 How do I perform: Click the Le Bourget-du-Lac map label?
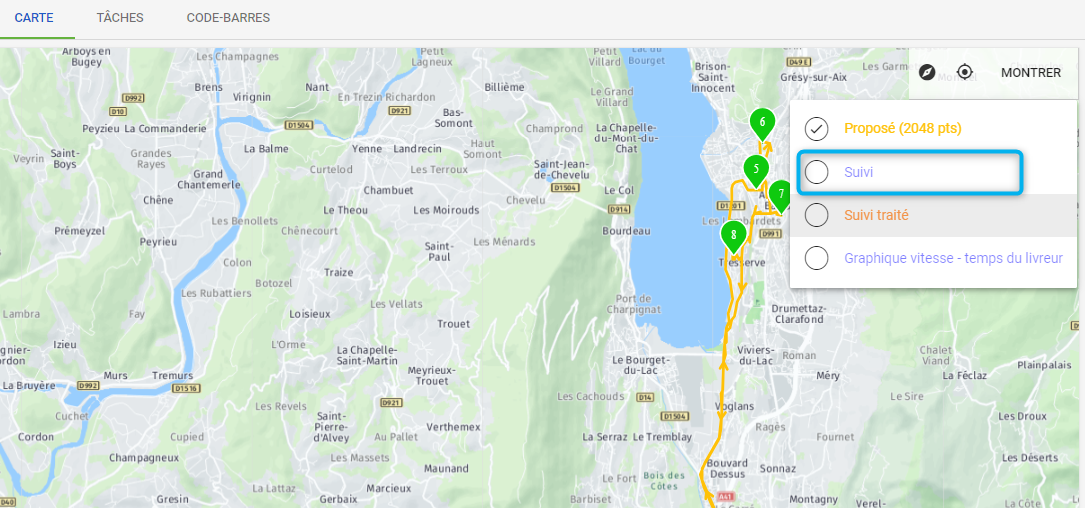(643, 366)
